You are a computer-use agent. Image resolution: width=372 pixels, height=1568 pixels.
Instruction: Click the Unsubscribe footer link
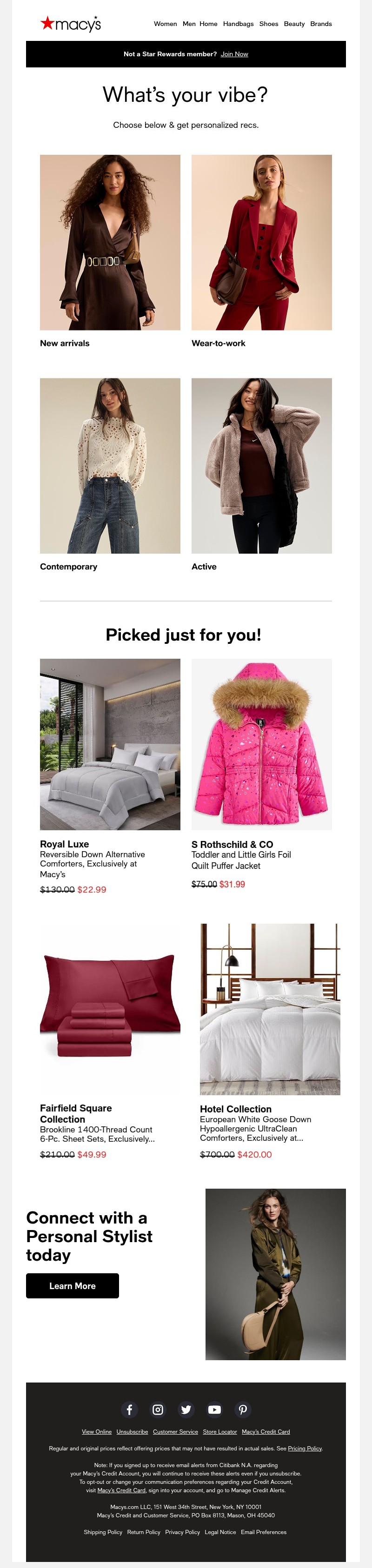(x=132, y=1432)
